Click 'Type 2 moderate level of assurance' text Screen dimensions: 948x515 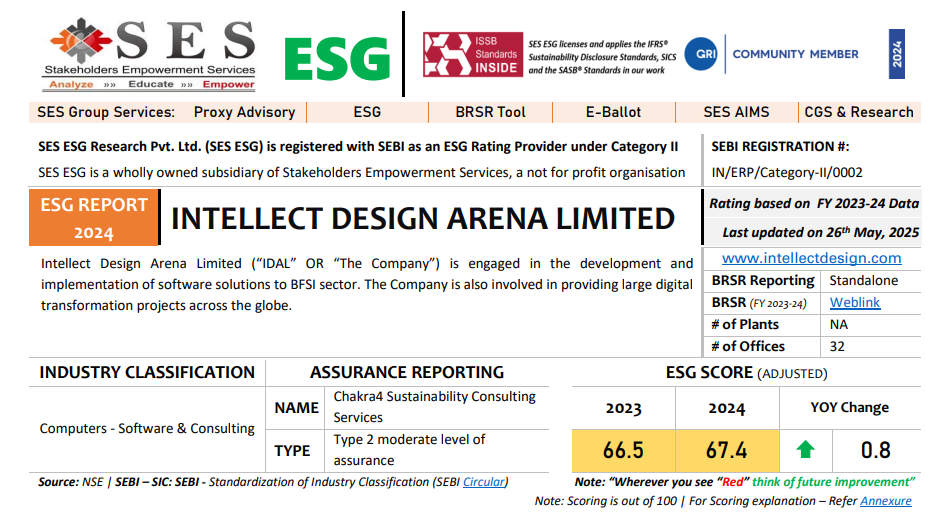pyautogui.click(x=409, y=450)
